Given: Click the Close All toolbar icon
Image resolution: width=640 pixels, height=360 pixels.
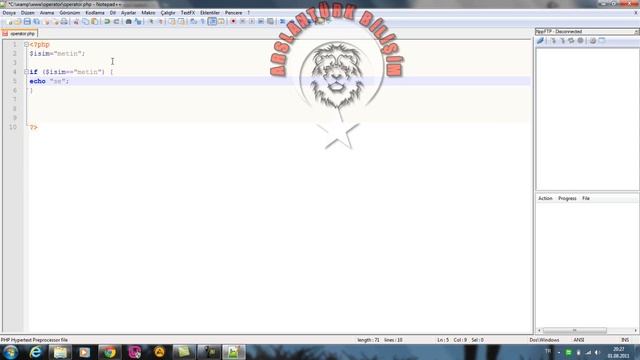Looking at the screenshot, I should point(55,21).
